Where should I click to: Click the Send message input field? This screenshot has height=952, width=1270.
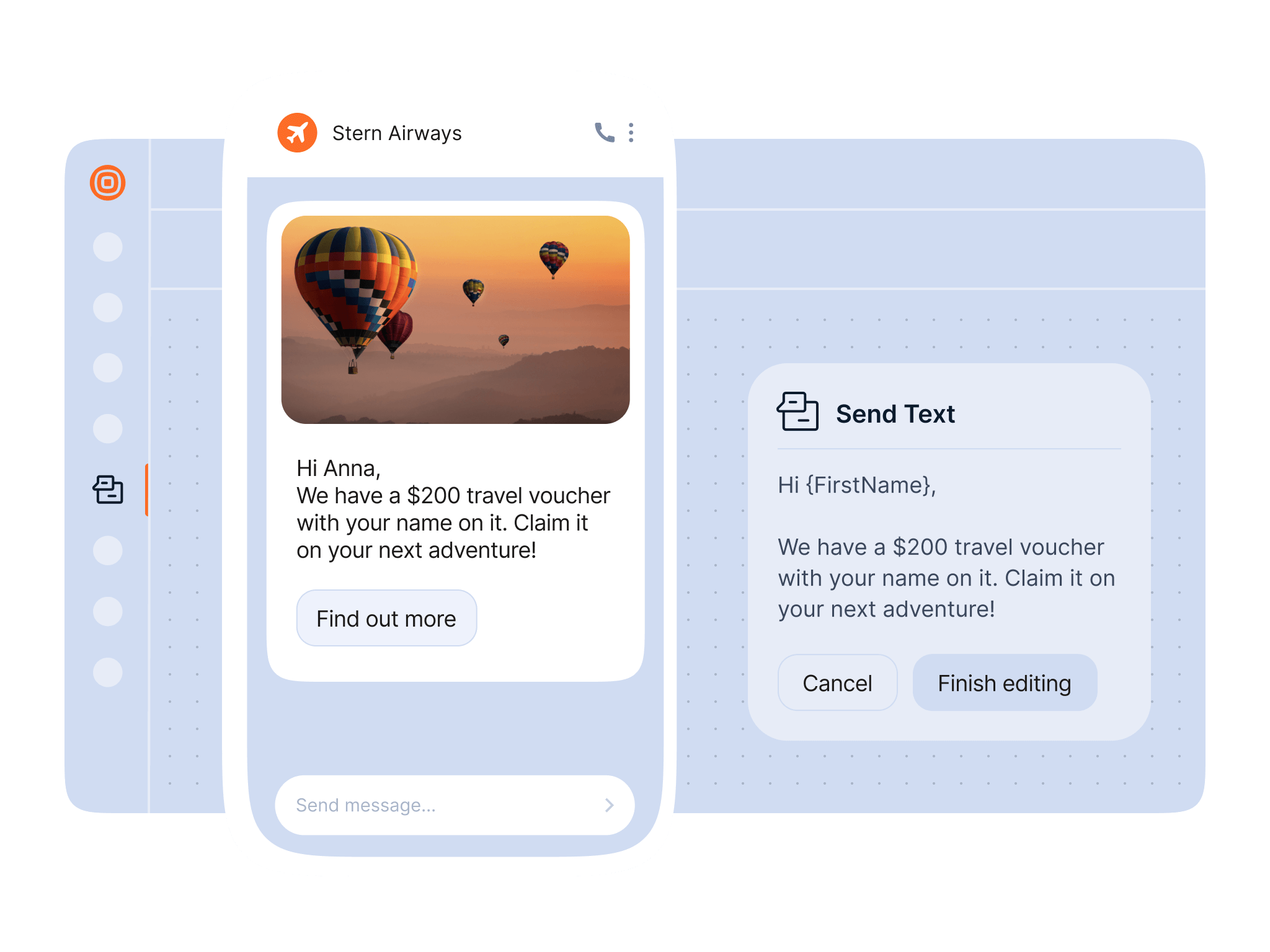455,805
